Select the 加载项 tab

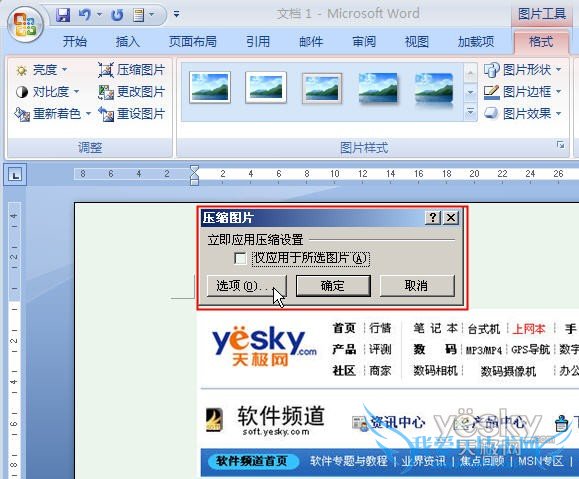tap(476, 41)
